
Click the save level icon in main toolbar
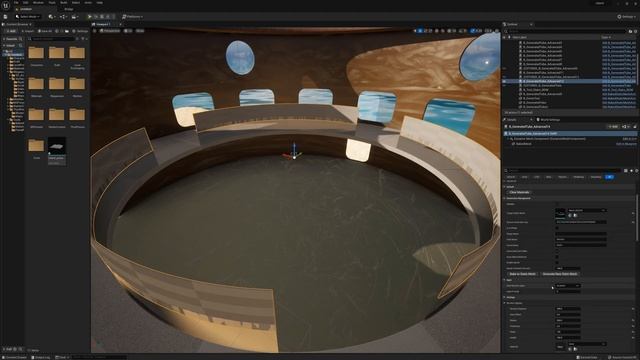click(x=5, y=17)
